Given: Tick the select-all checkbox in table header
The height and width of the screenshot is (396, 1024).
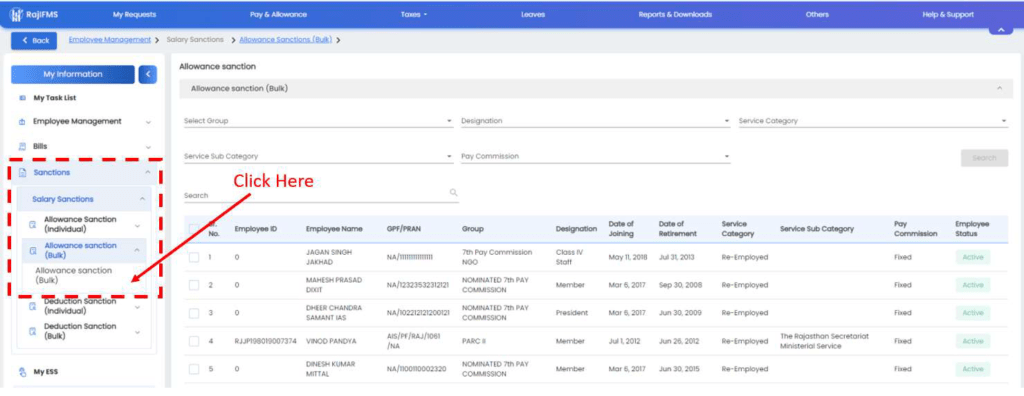Looking at the screenshot, I should pyautogui.click(x=194, y=229).
